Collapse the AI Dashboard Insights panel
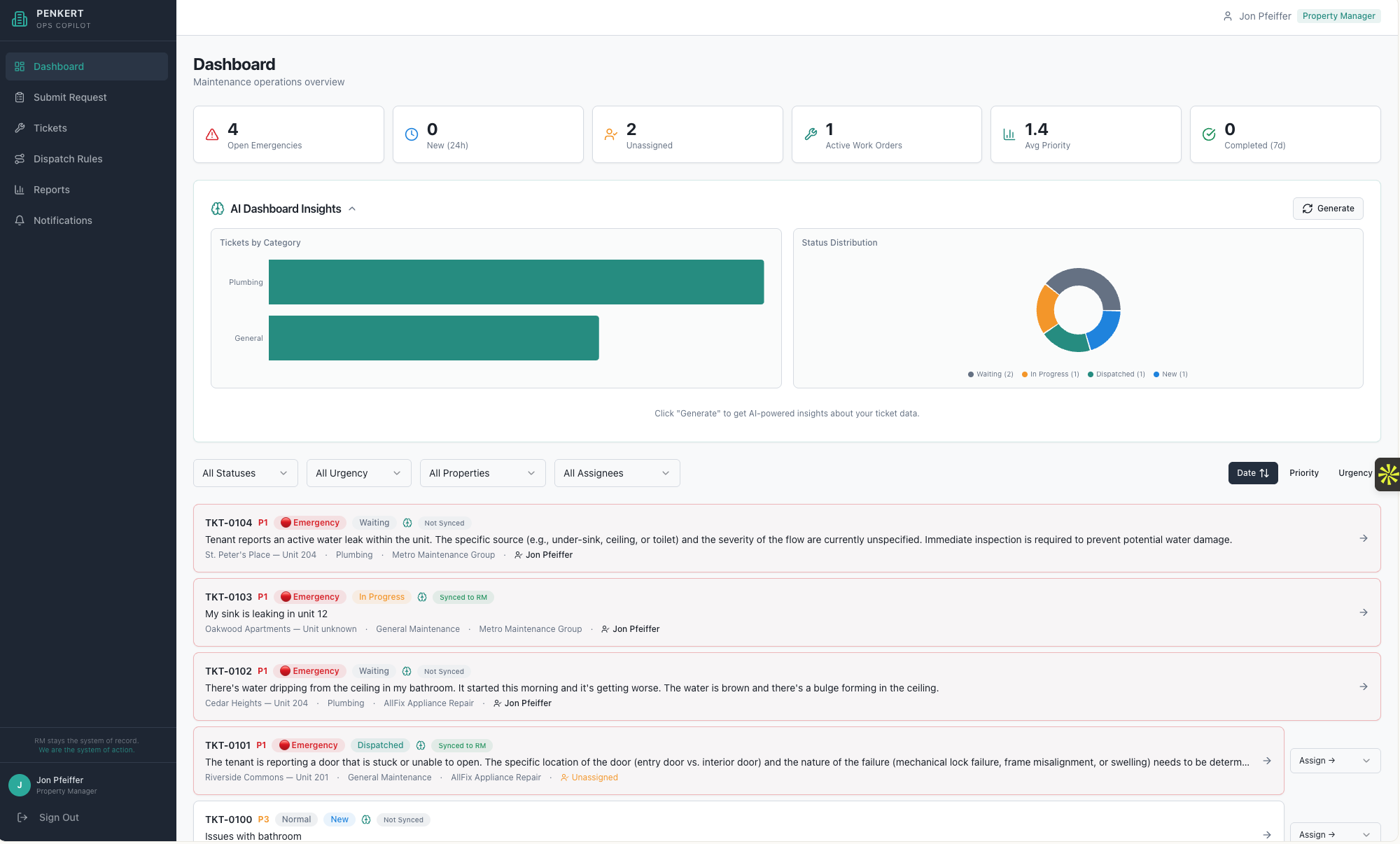Viewport: 1400px width, 844px height. [352, 209]
